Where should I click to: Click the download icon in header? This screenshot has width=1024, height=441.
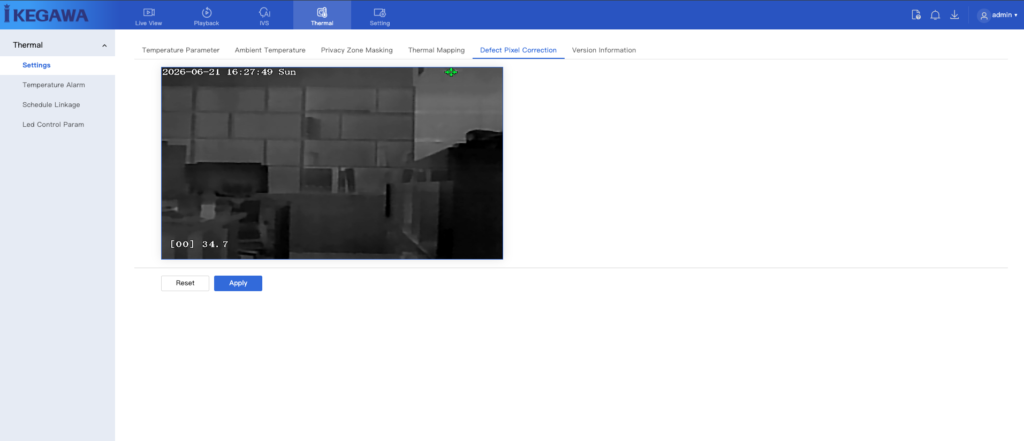pyautogui.click(x=954, y=15)
